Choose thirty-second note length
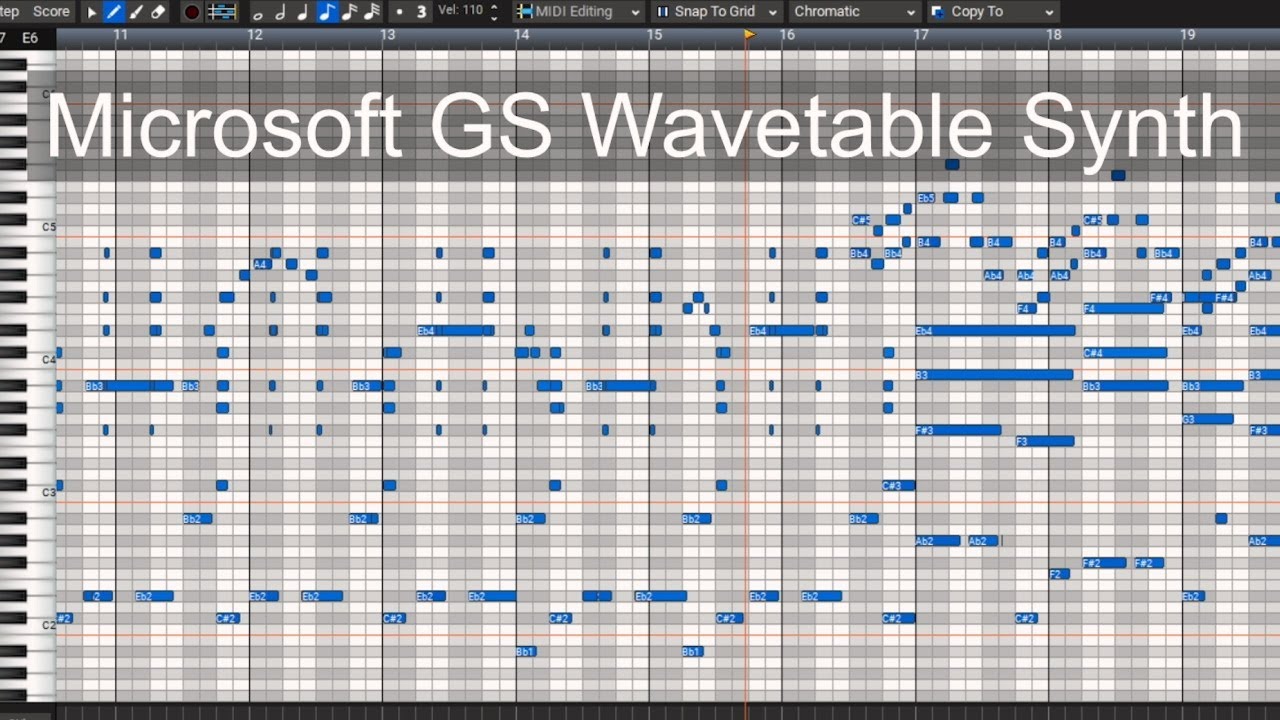 pos(372,12)
